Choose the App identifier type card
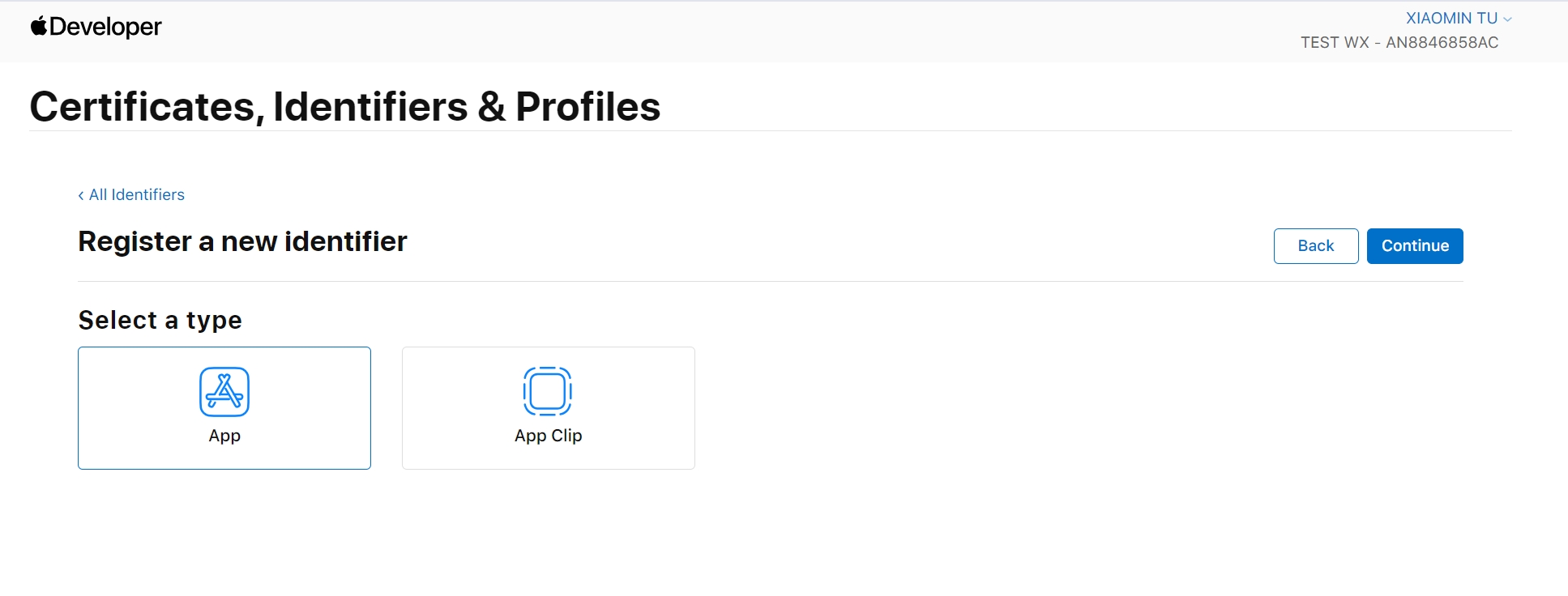Screen dimensions: 1568x596 (x=224, y=408)
